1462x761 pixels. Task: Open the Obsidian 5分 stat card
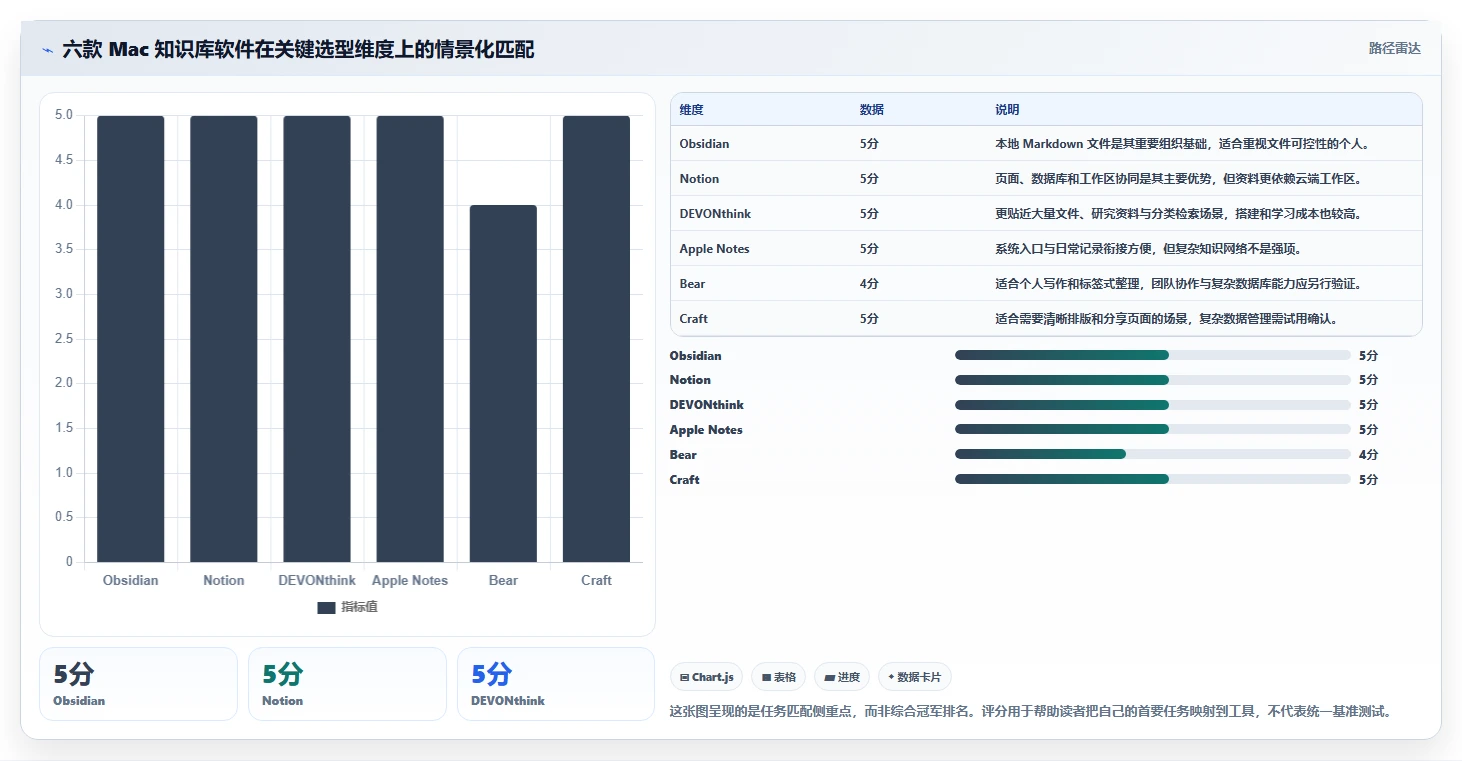coord(138,684)
